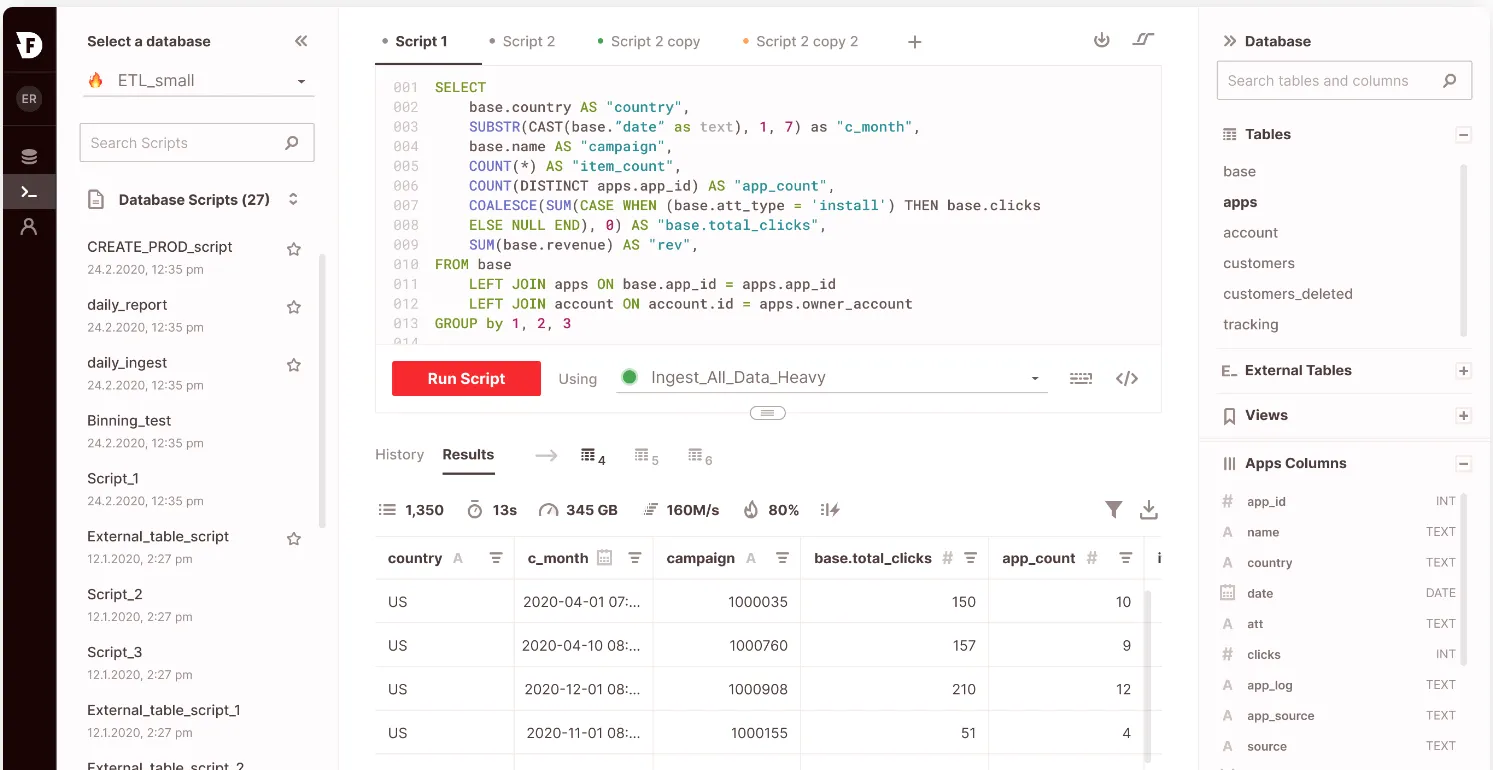Add a new script tab
1493x770 pixels.
[x=914, y=42]
